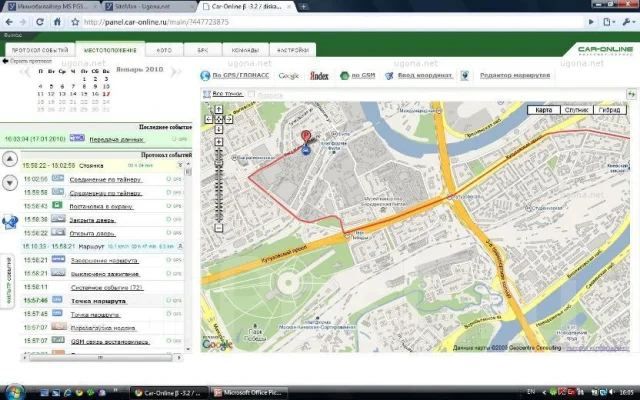The height and width of the screenshot is (400, 640).
Task: Select the Карта map type
Action: pyautogui.click(x=544, y=110)
